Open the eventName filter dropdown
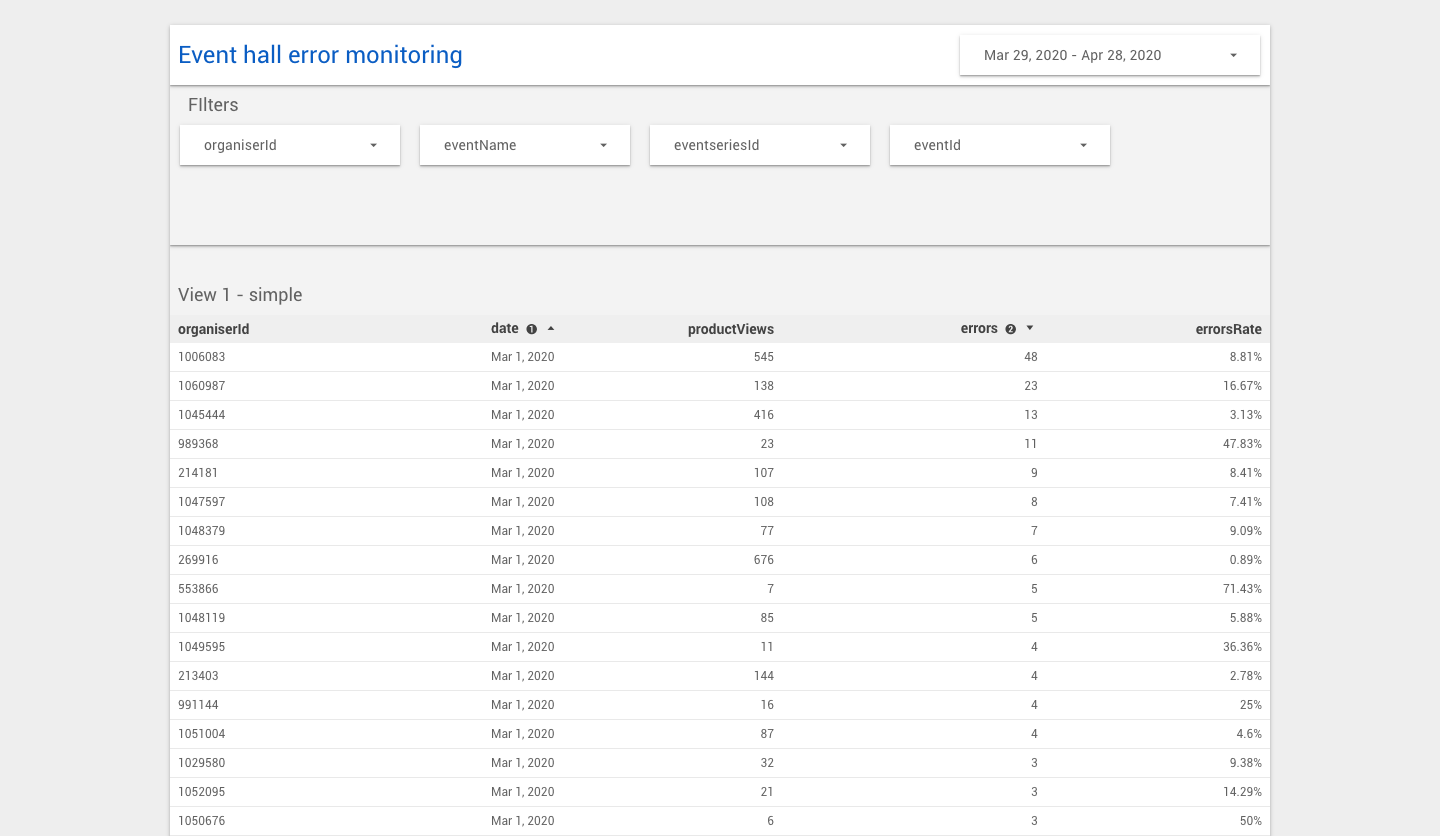The height and width of the screenshot is (836, 1440). [x=525, y=145]
